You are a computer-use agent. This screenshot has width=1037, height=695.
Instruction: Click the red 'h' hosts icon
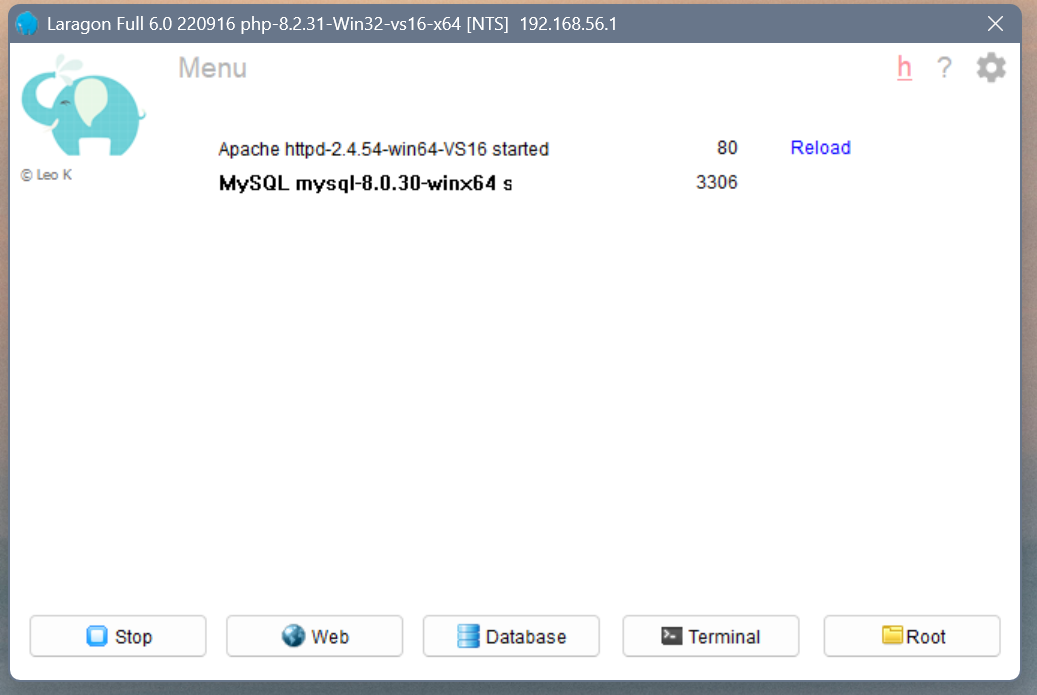(x=904, y=67)
